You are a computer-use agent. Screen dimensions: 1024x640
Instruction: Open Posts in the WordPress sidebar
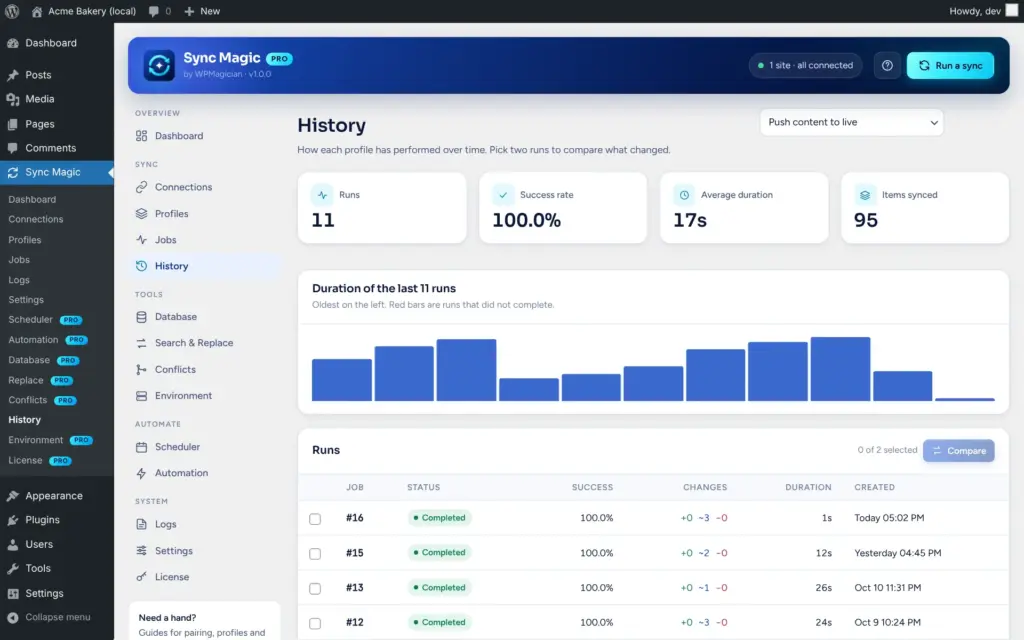(x=57, y=74)
